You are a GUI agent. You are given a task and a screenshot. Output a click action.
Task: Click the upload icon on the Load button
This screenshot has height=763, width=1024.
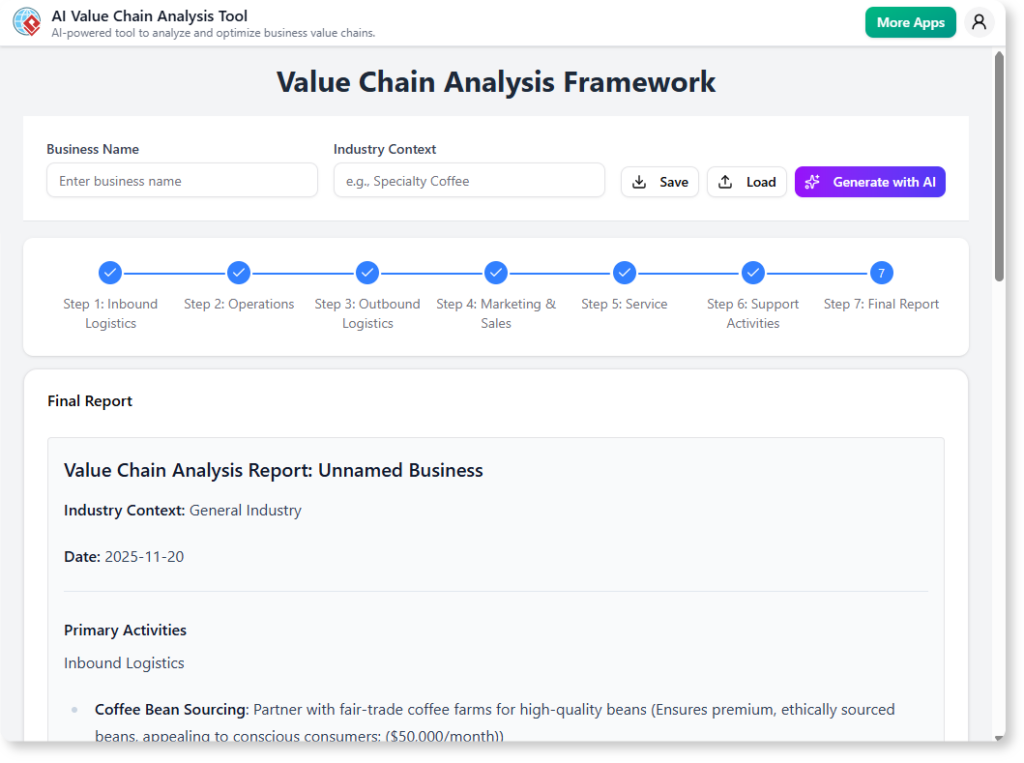(x=727, y=182)
